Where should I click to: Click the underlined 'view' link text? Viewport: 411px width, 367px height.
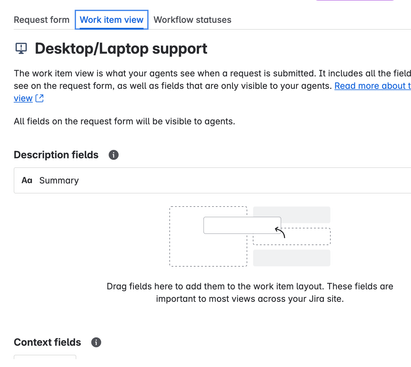click(x=23, y=98)
